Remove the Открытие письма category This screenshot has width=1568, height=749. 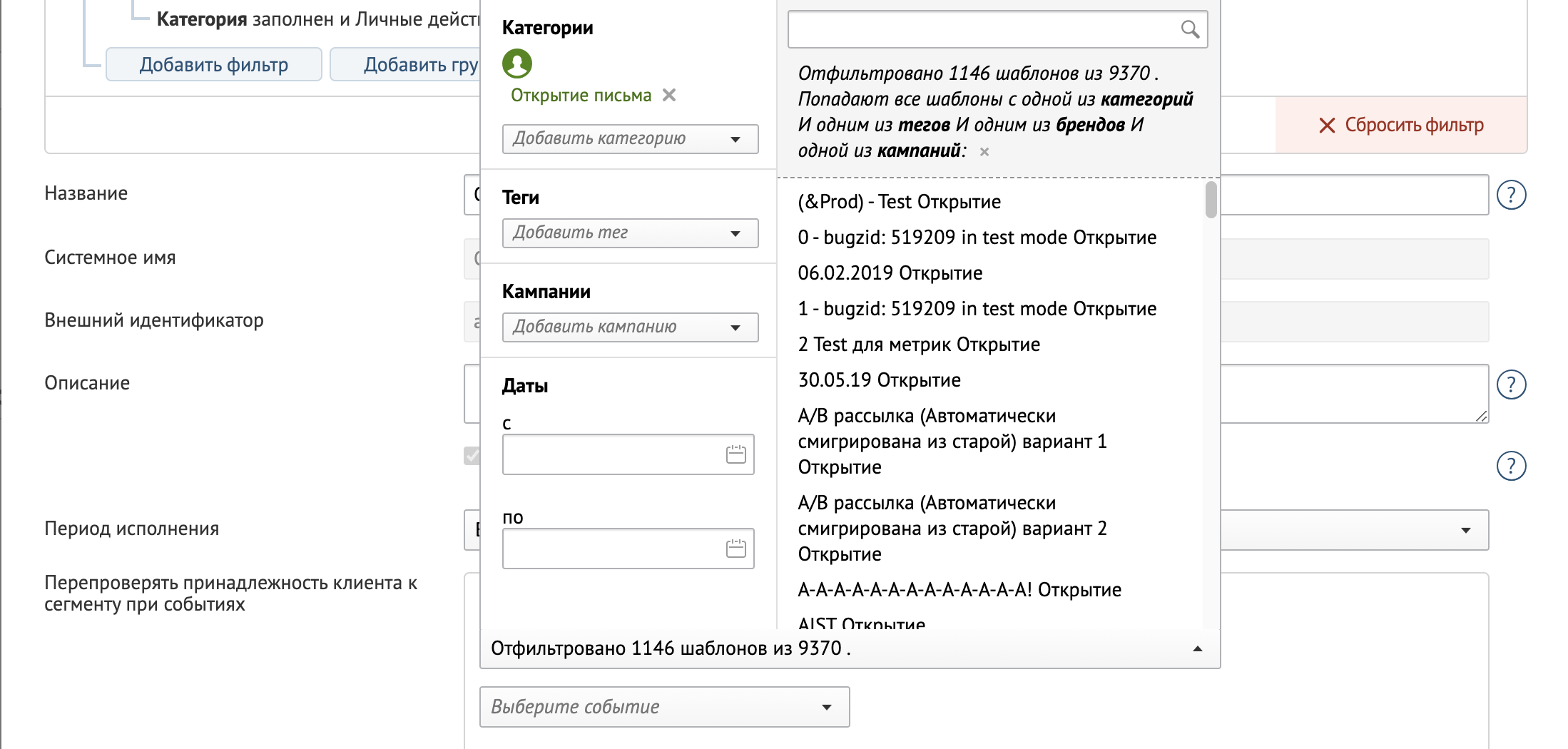click(669, 95)
